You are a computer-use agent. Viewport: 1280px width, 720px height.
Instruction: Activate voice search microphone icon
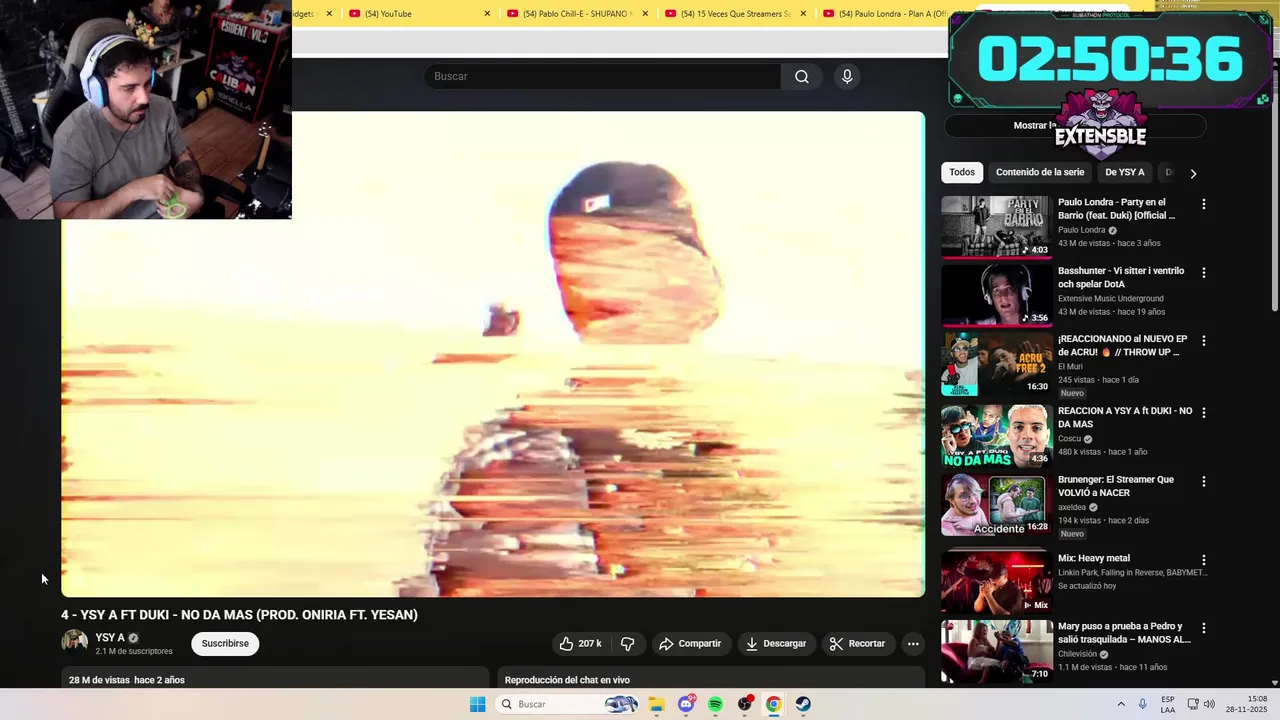(847, 77)
